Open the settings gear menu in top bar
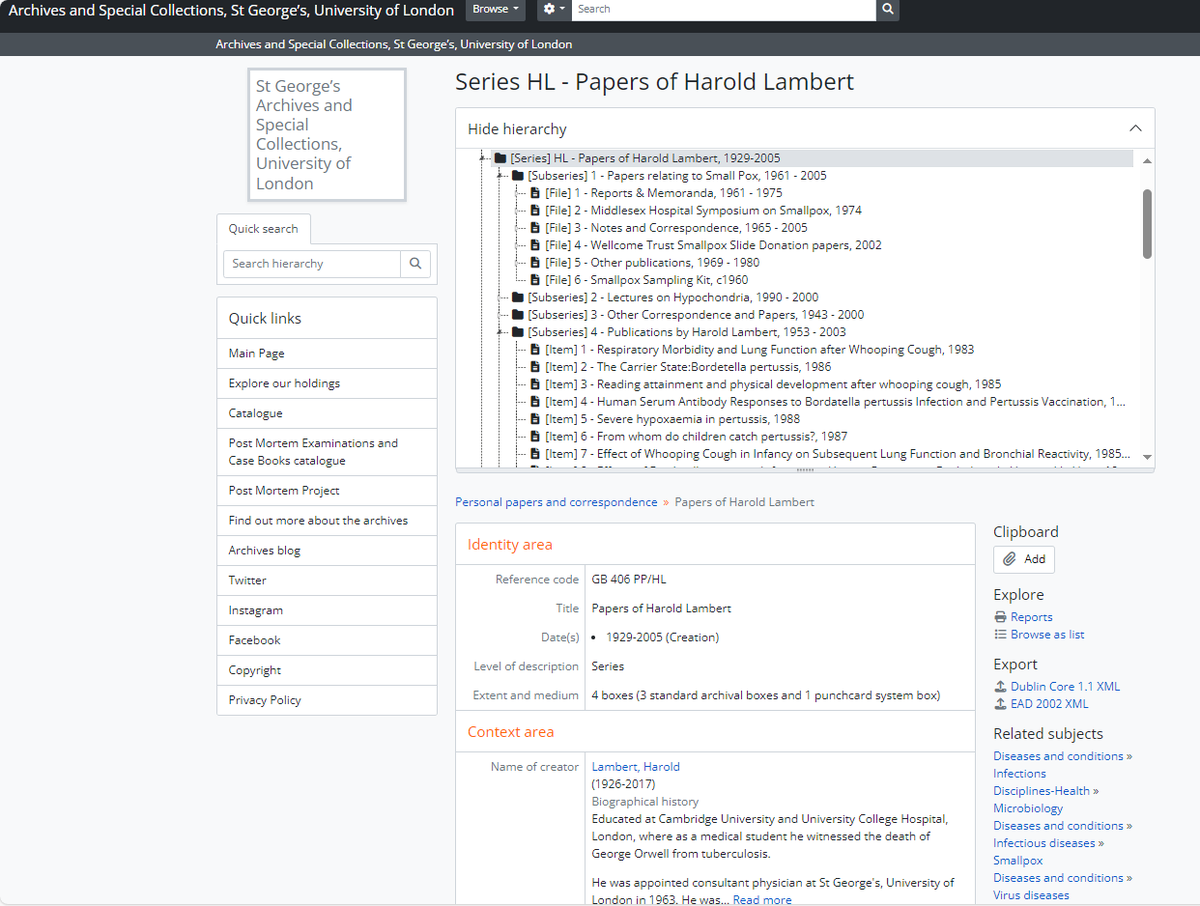Image resolution: width=1200 pixels, height=906 pixels. click(553, 9)
